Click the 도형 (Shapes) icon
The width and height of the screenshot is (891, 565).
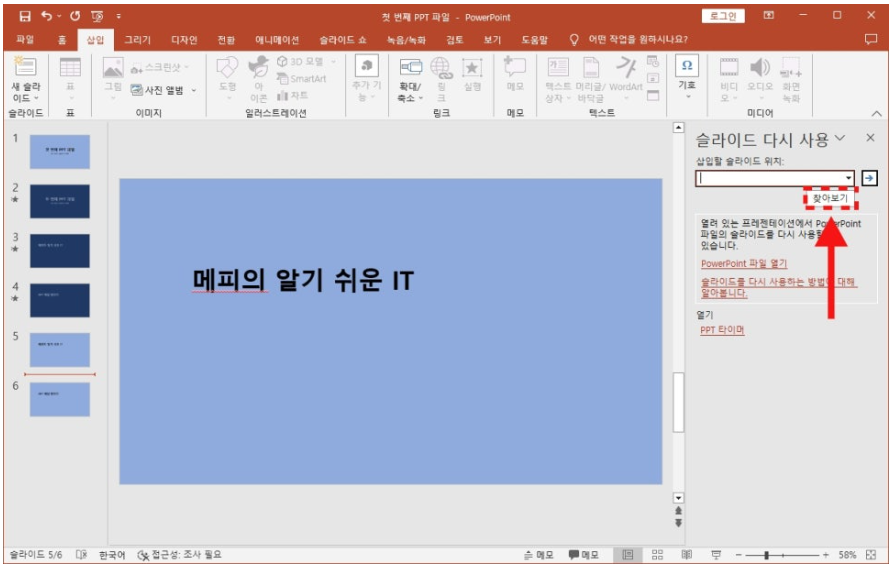click(227, 67)
